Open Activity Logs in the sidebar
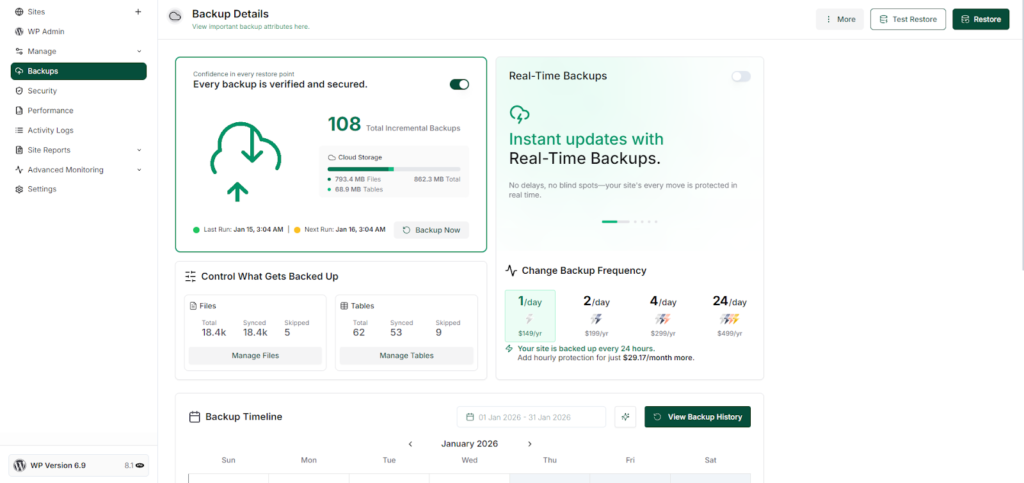 tap(50, 130)
